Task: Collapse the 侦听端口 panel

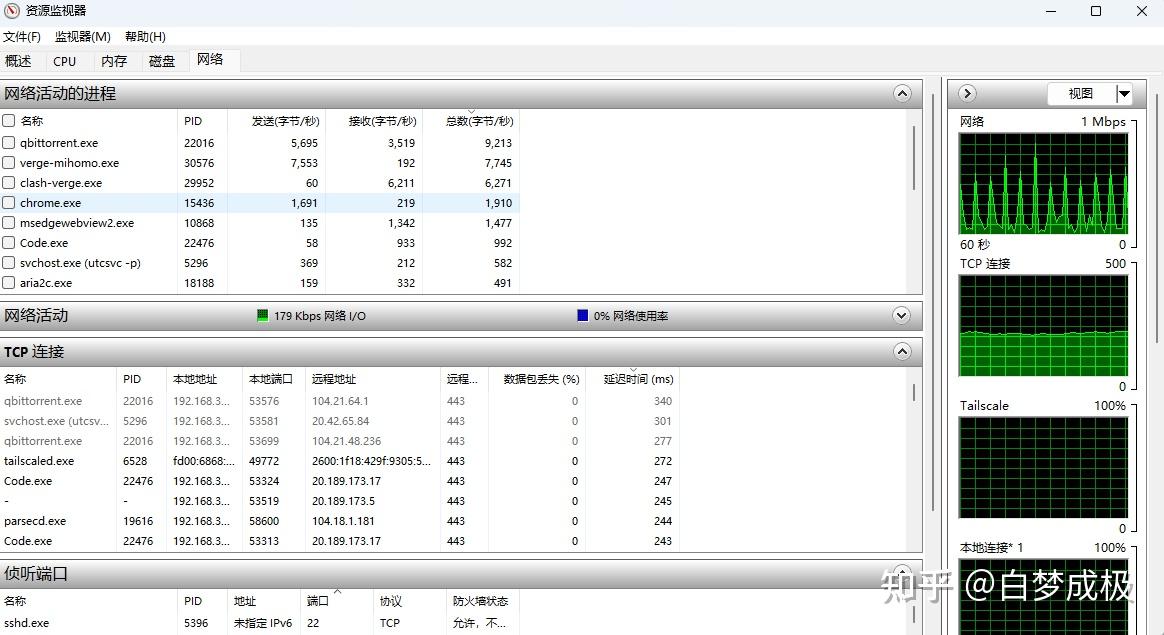Action: click(x=902, y=573)
